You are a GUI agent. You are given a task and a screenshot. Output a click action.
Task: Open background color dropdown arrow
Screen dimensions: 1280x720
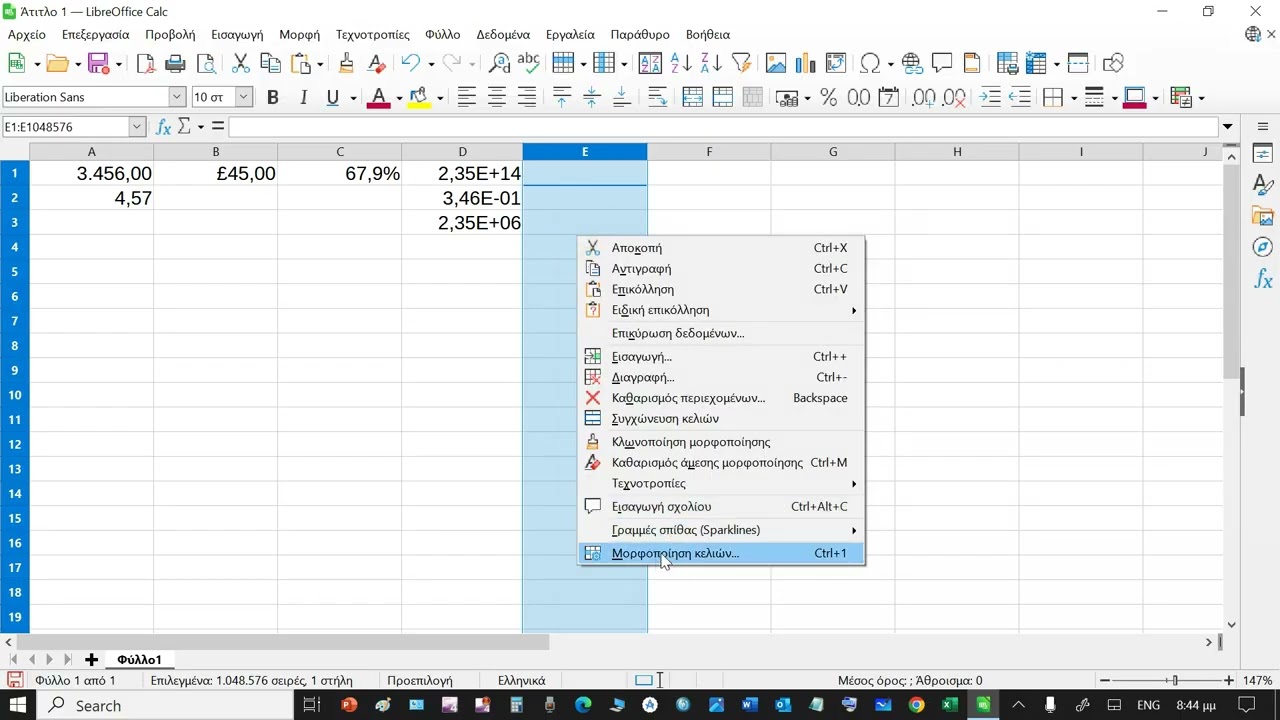point(439,98)
